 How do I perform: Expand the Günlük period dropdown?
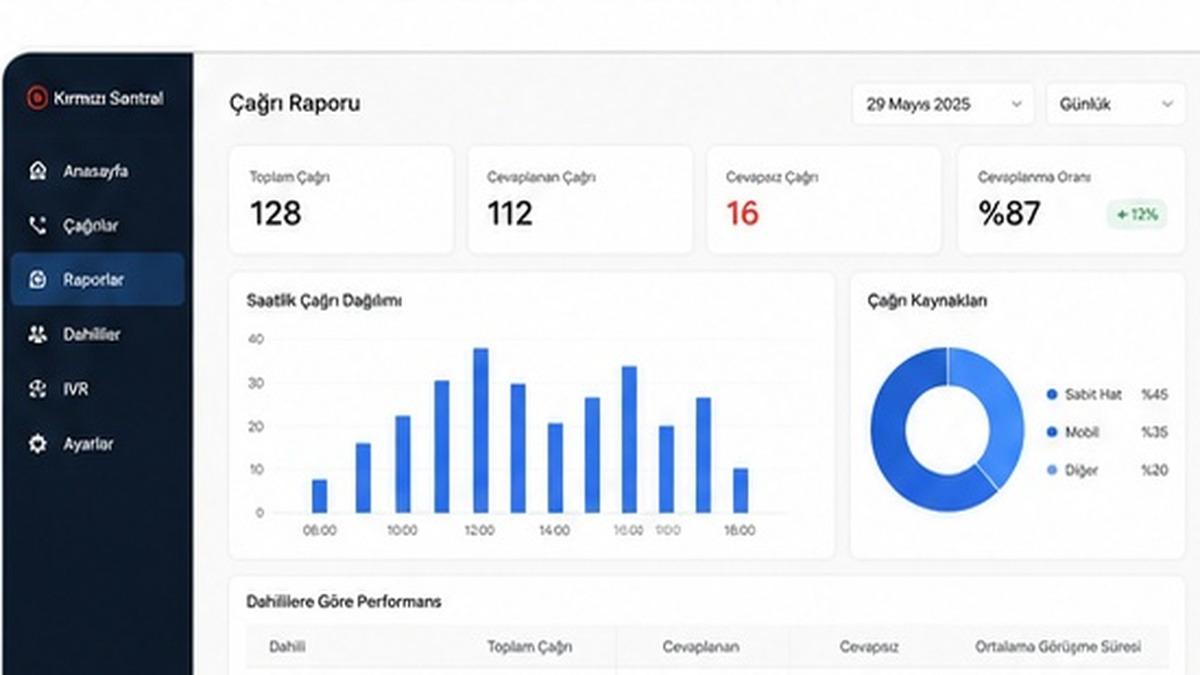pos(1116,104)
